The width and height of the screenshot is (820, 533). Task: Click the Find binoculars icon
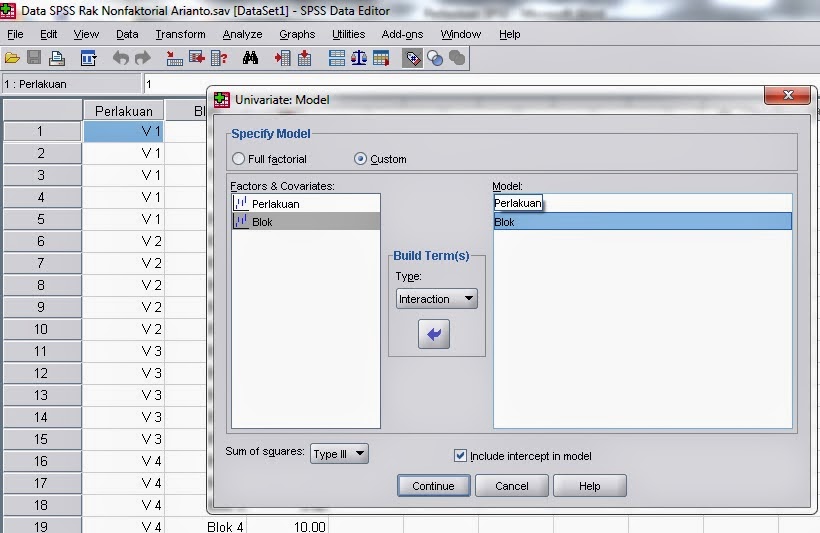tap(250, 58)
